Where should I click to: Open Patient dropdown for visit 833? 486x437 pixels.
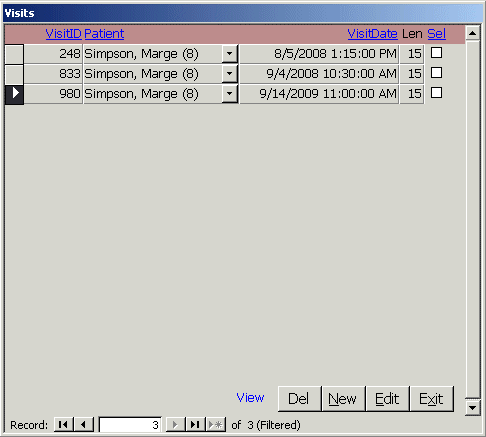230,74
